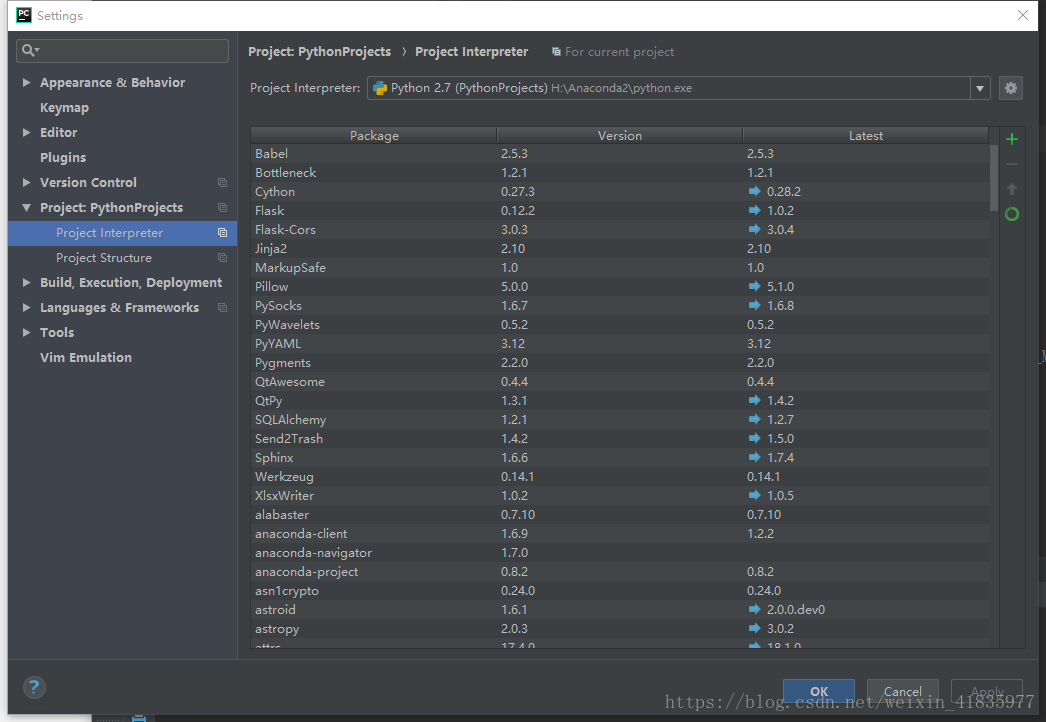Click the green circle Conda environments icon
Screen dimensions: 1046x722
coord(1011,214)
